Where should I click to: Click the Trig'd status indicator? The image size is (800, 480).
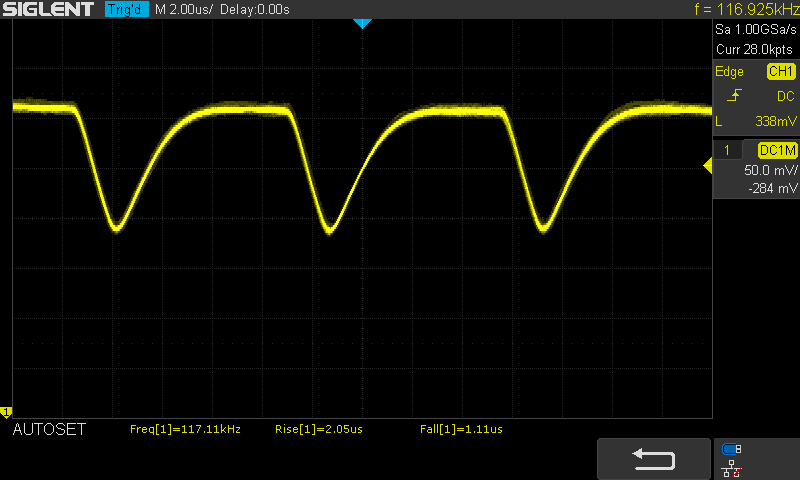coord(127,9)
